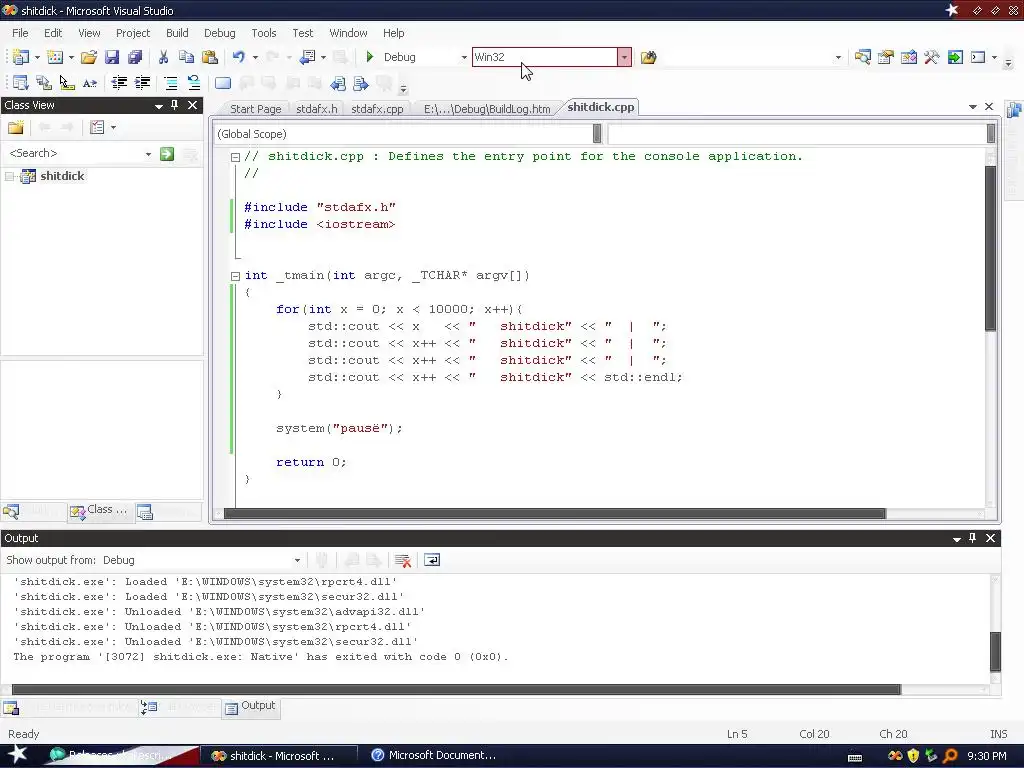Open Class View window position menu arrow

pyautogui.click(x=159, y=106)
